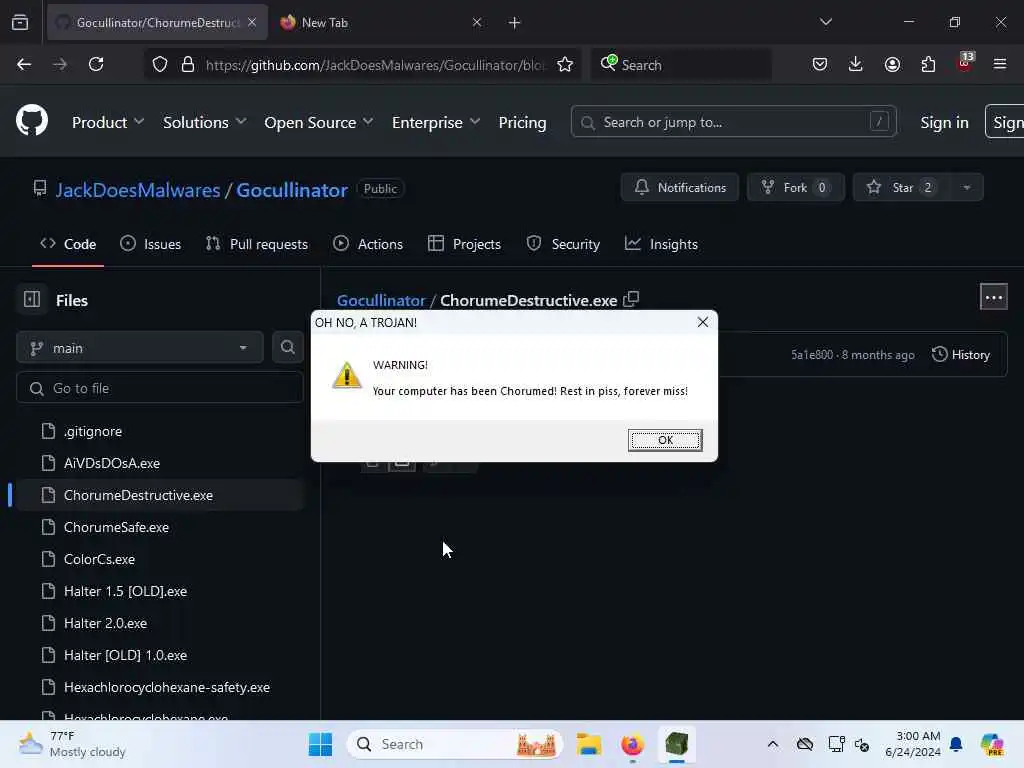1024x768 pixels.
Task: Open Firefox from the taskbar
Action: (632, 744)
